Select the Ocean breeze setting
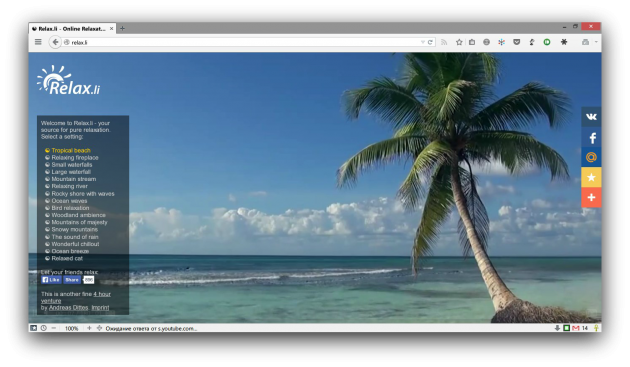The height and width of the screenshot is (367, 630). point(70,251)
